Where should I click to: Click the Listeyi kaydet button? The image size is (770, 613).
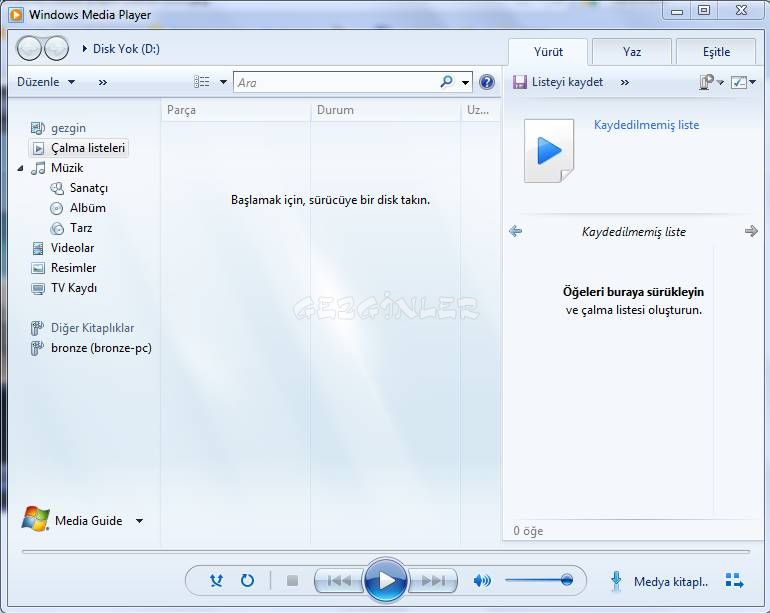(x=558, y=82)
